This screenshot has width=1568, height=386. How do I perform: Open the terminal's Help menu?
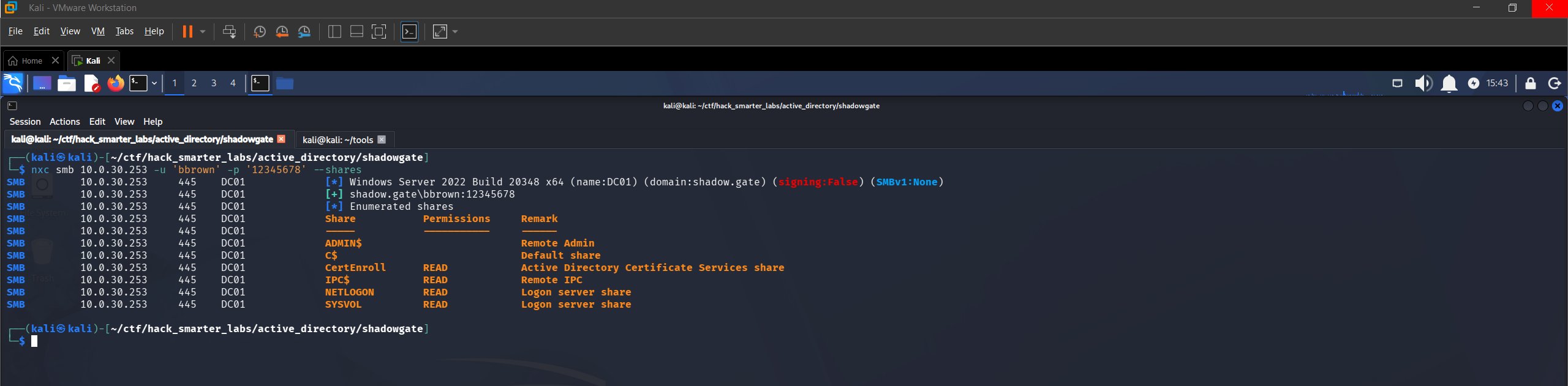click(x=153, y=122)
